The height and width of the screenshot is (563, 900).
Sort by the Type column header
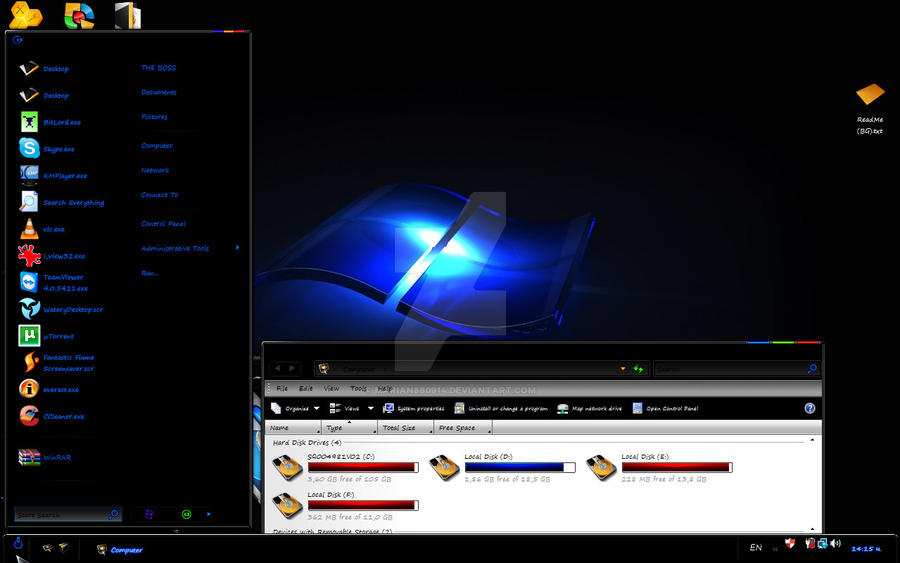pyautogui.click(x=349, y=428)
